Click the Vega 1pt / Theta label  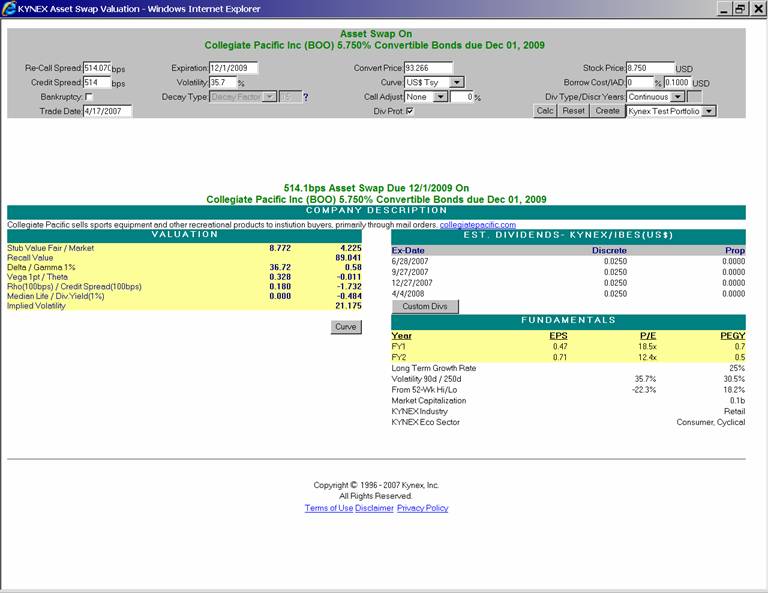(x=37, y=277)
